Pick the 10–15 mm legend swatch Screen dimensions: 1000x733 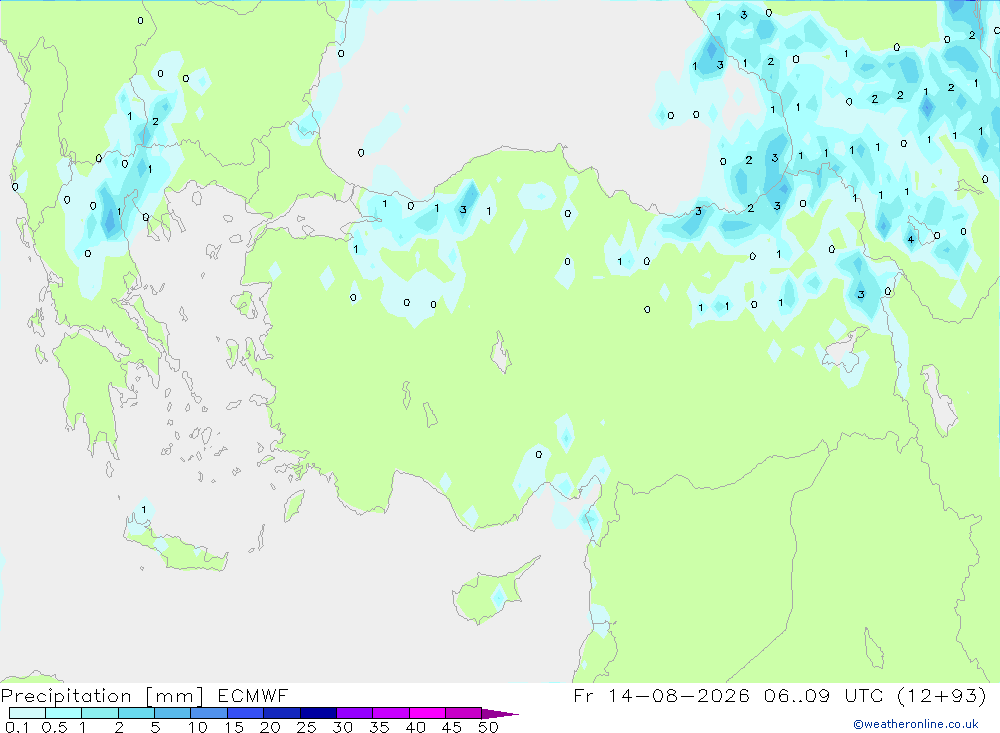[209, 713]
